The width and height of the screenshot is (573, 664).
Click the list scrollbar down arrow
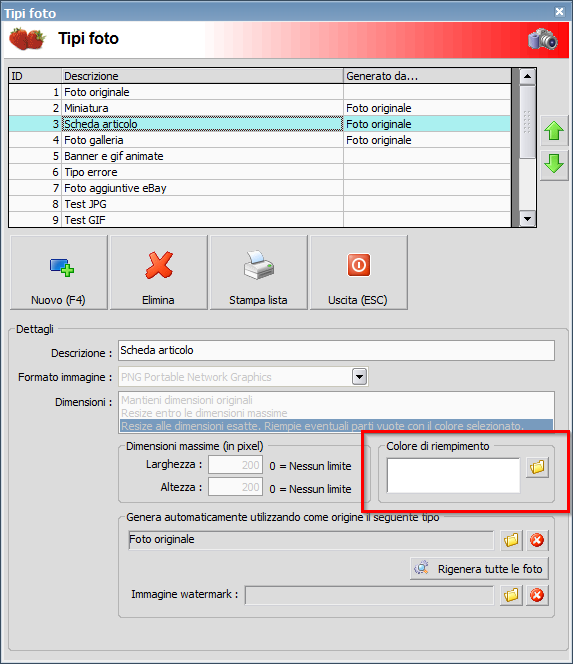tap(527, 219)
